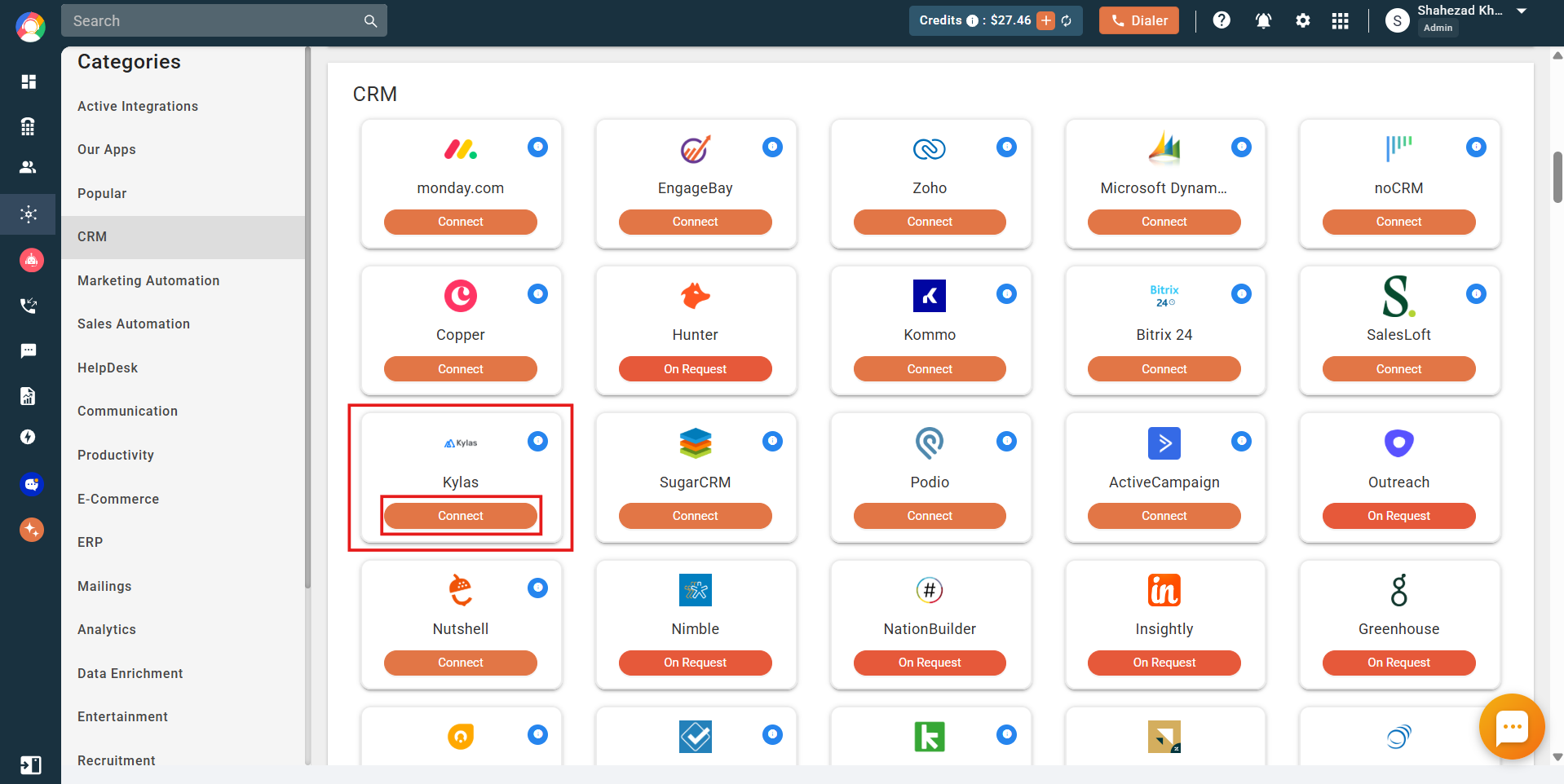
Task: Connect the Nutshell integration
Action: coord(461,663)
